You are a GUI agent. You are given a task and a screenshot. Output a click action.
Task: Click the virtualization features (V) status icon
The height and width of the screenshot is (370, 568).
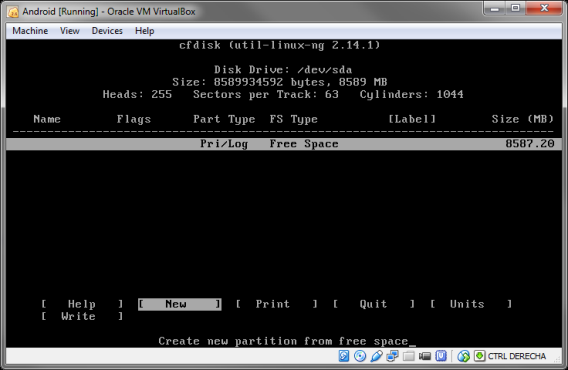(441, 356)
